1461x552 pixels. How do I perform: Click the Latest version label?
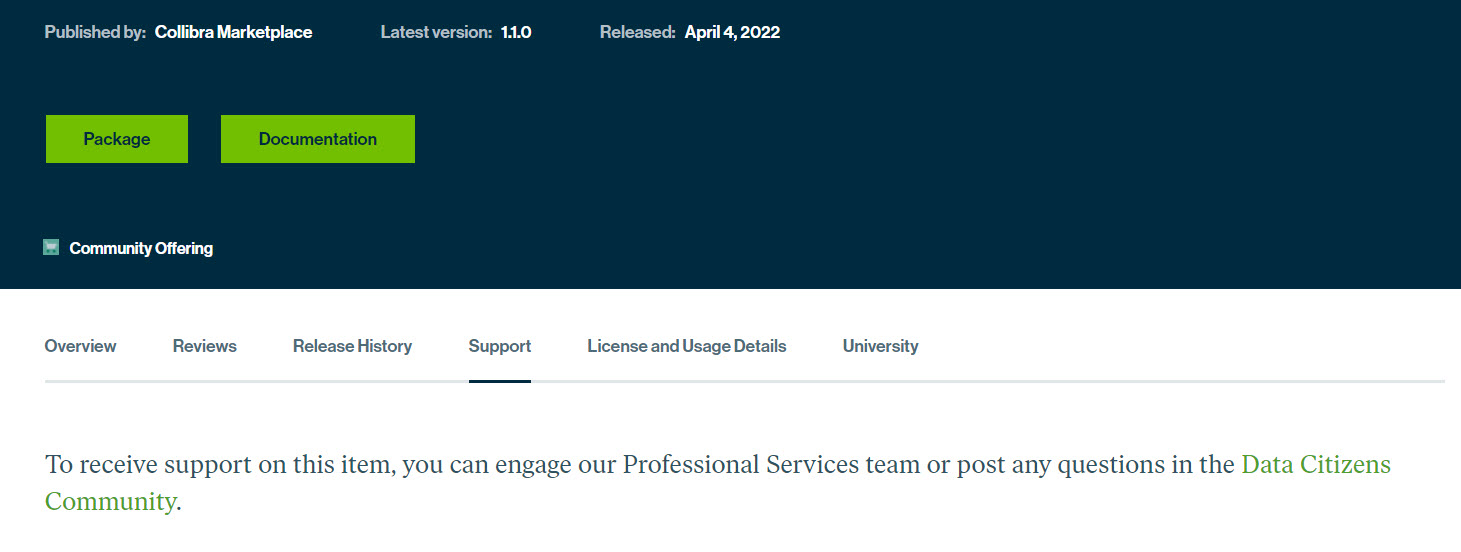click(436, 32)
